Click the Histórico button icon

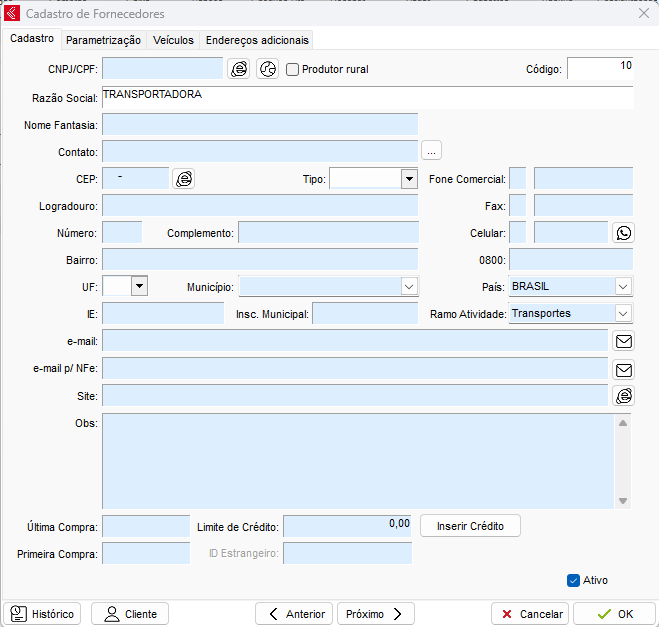click(x=18, y=614)
